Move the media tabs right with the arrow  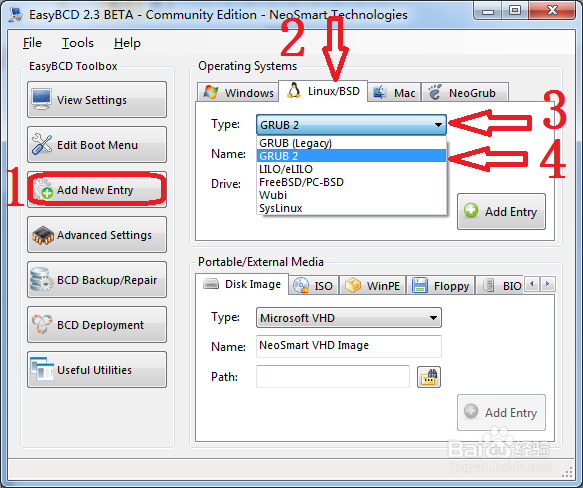[547, 284]
